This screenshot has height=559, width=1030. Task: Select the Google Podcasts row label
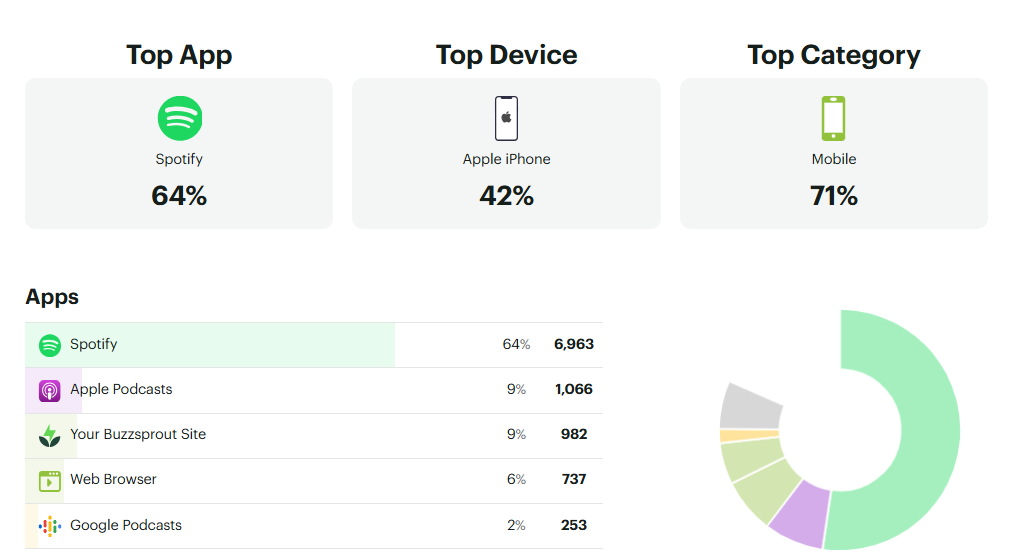126,525
